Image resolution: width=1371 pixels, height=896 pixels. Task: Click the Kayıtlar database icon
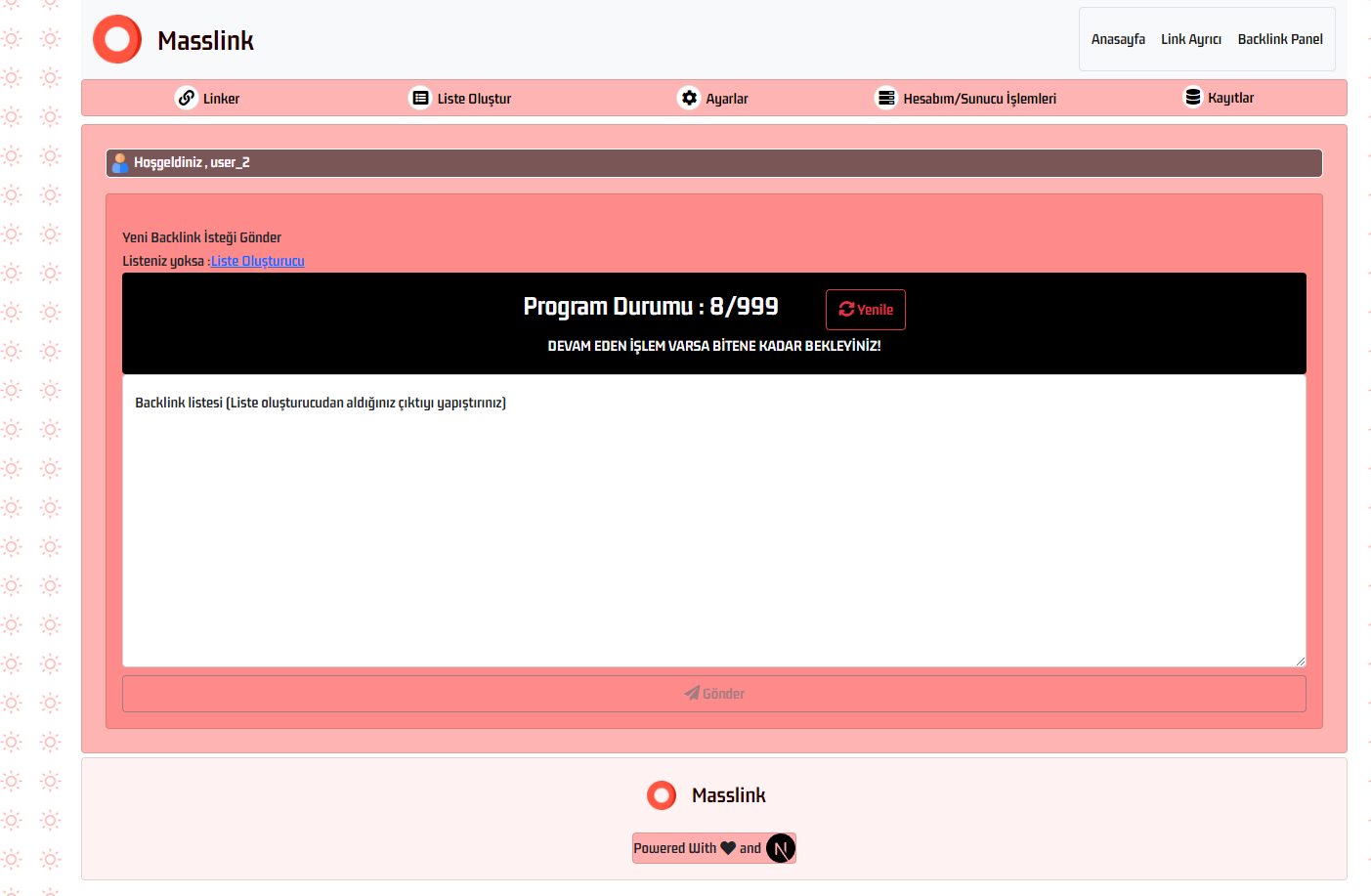tap(1192, 97)
